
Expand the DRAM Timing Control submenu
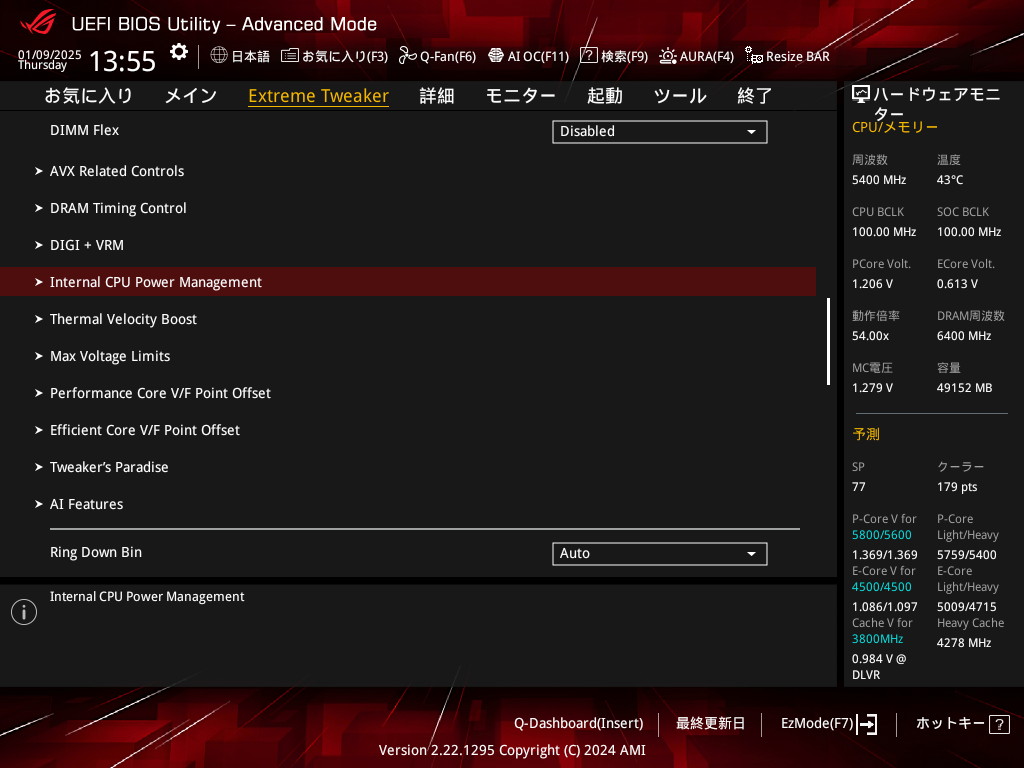pyautogui.click(x=118, y=208)
